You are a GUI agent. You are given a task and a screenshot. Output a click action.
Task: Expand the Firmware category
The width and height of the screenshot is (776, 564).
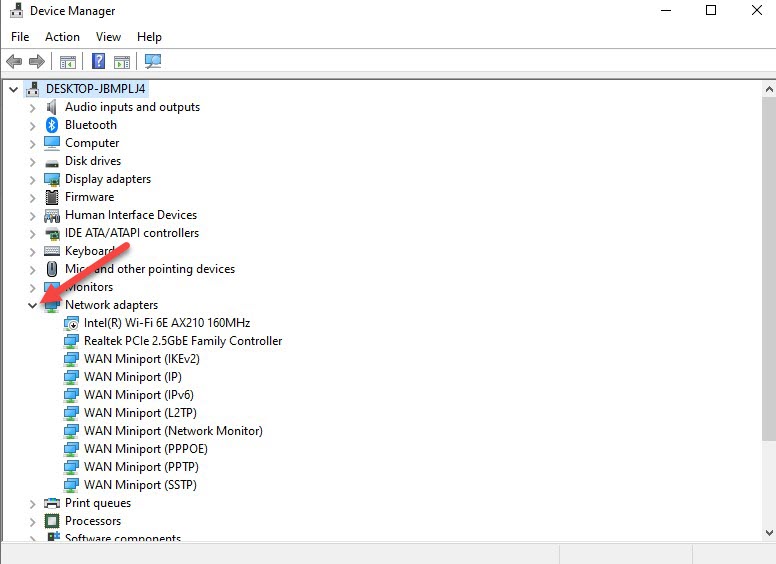pos(33,197)
